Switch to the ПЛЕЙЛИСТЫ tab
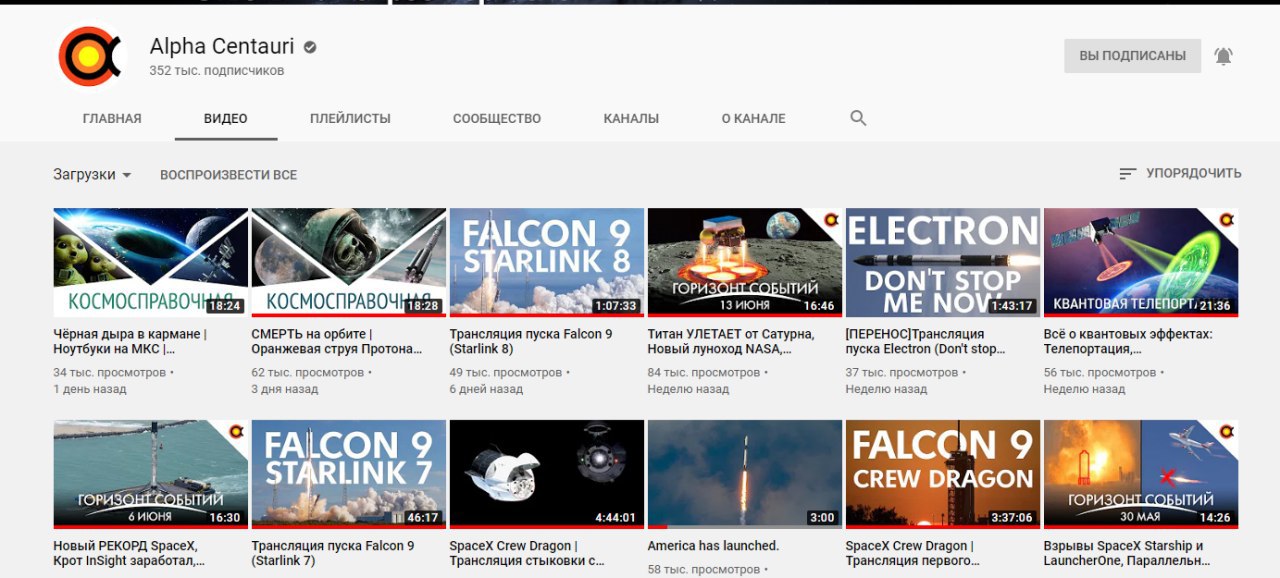Viewport: 1280px width, 578px height. click(x=350, y=118)
